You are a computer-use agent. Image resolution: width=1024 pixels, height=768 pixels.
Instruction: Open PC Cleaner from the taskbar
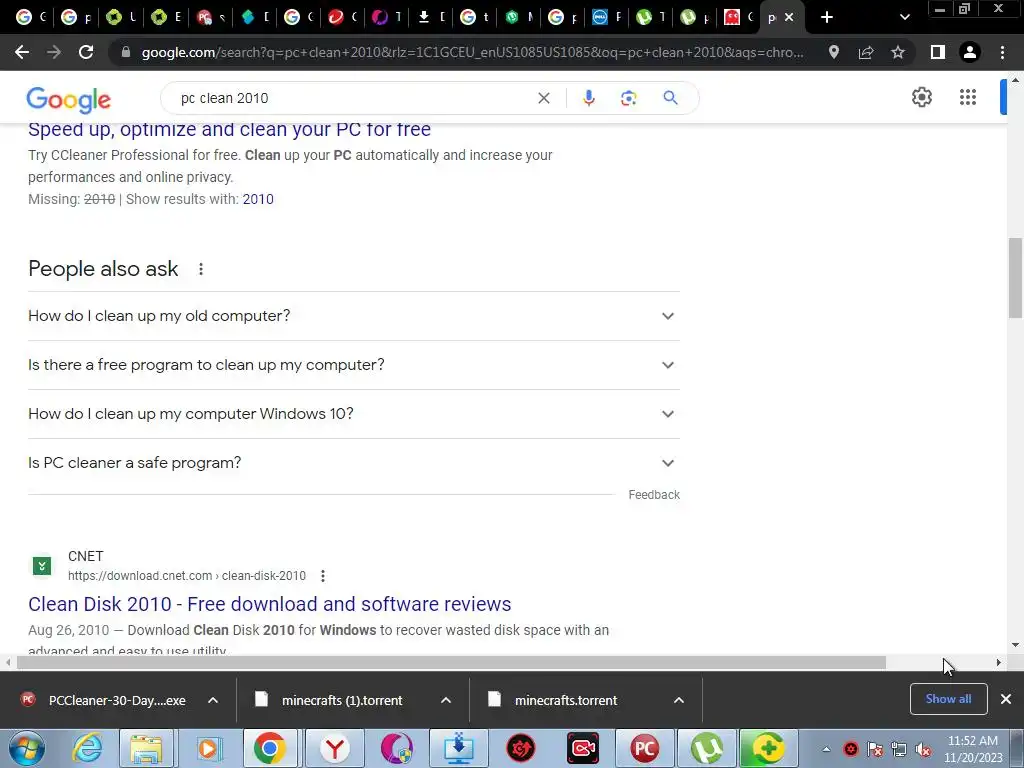coord(644,748)
